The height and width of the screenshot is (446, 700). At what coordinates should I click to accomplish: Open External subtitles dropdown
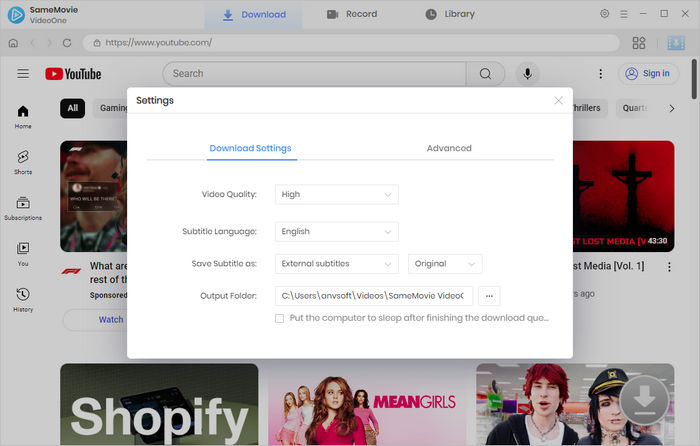point(337,264)
